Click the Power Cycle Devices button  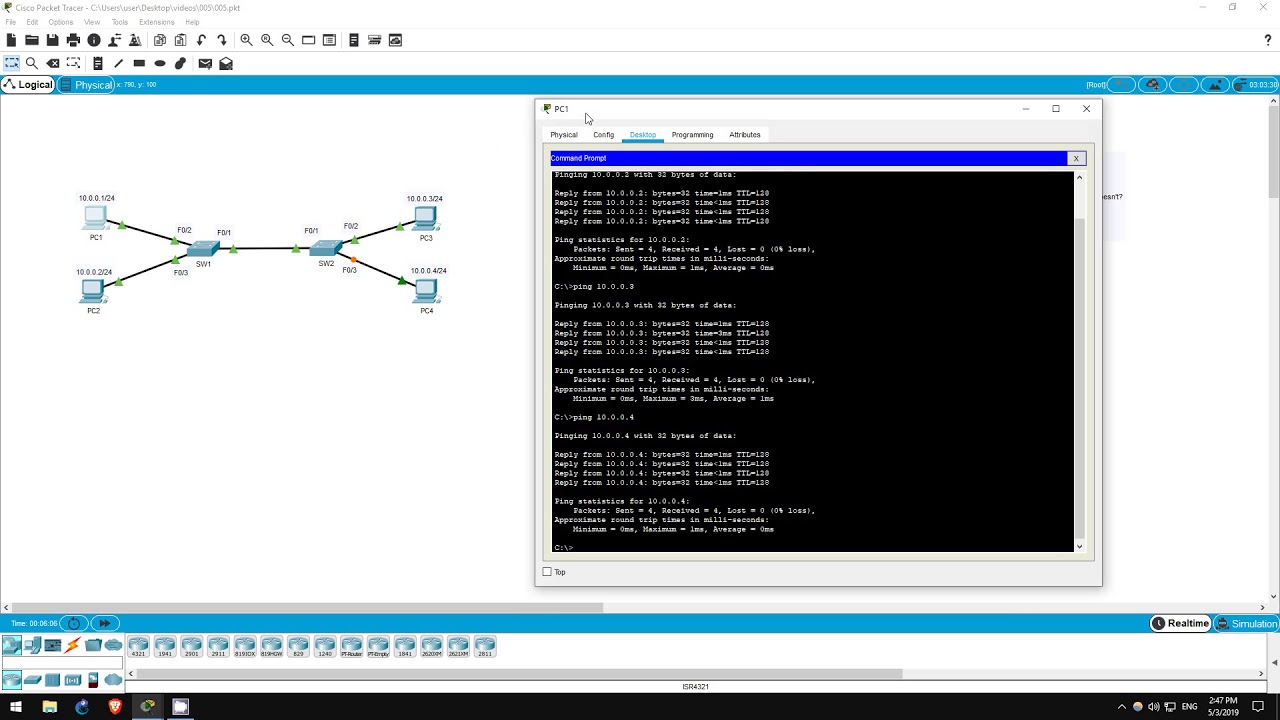(74, 623)
